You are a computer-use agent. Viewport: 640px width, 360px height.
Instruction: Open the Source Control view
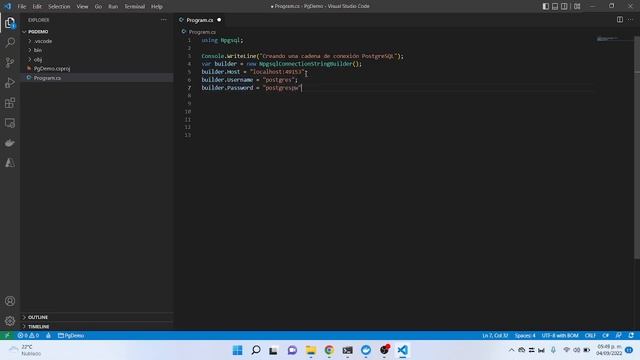pyautogui.click(x=10, y=62)
